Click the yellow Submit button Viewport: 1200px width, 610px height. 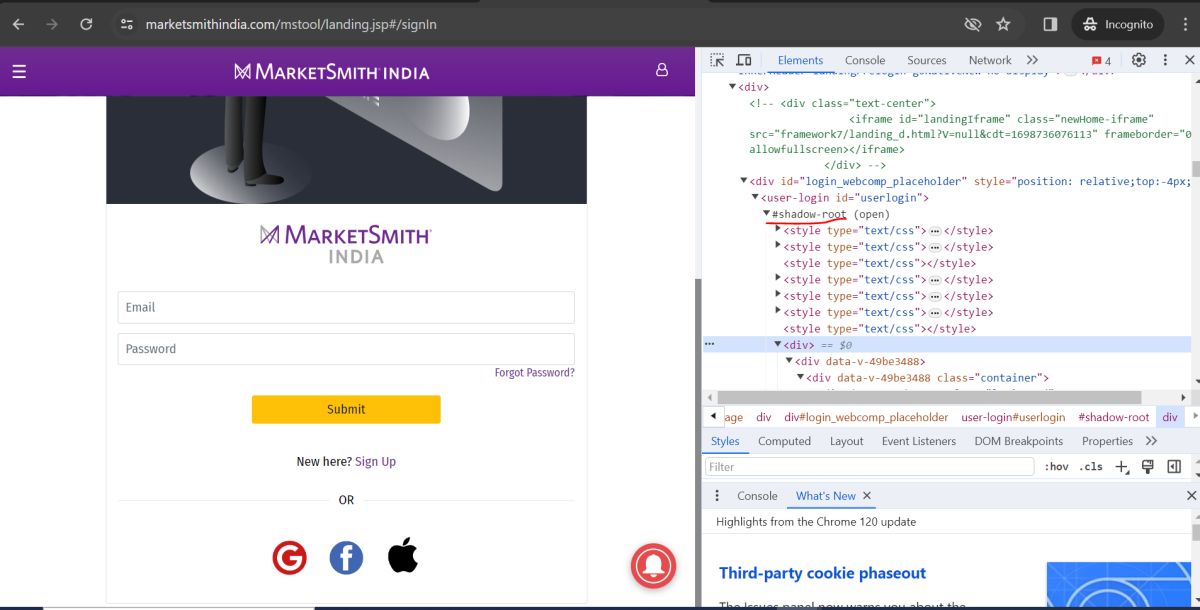click(346, 409)
